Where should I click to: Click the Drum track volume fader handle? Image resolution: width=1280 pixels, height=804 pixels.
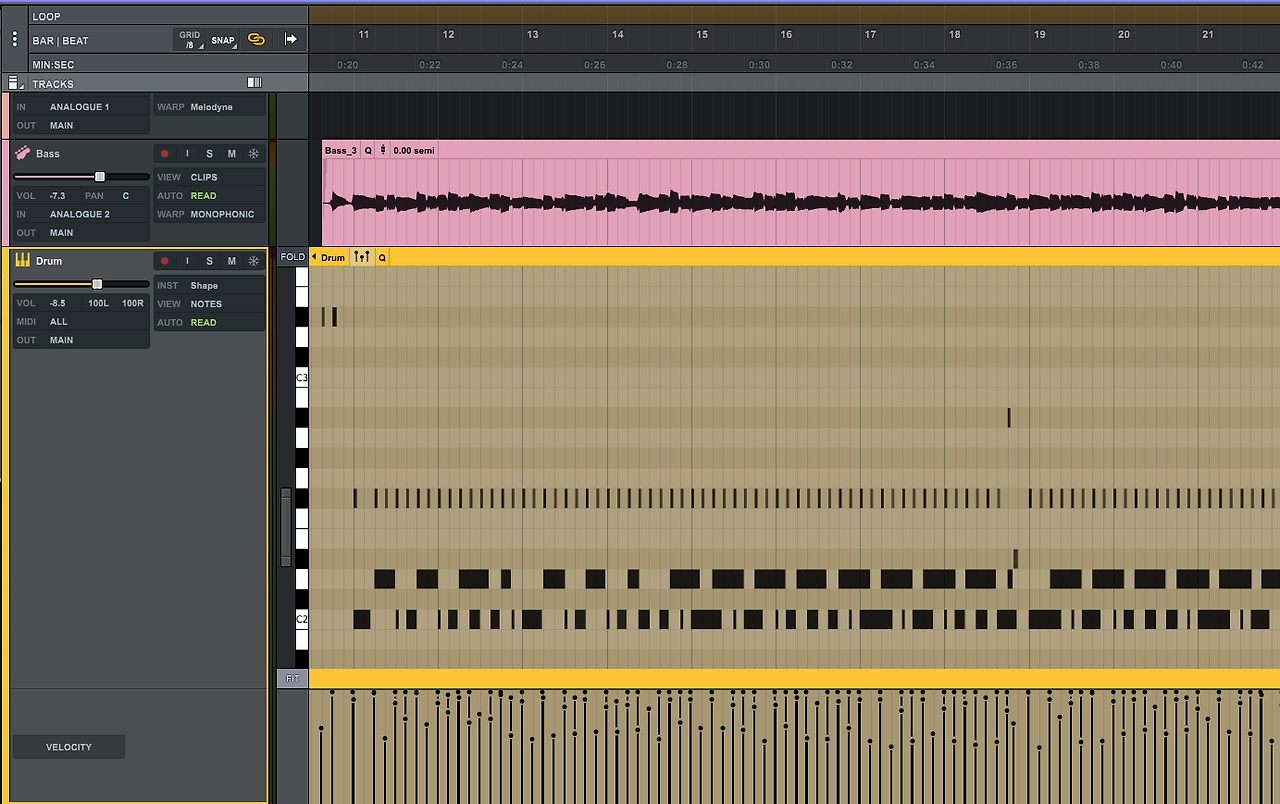pyautogui.click(x=97, y=284)
